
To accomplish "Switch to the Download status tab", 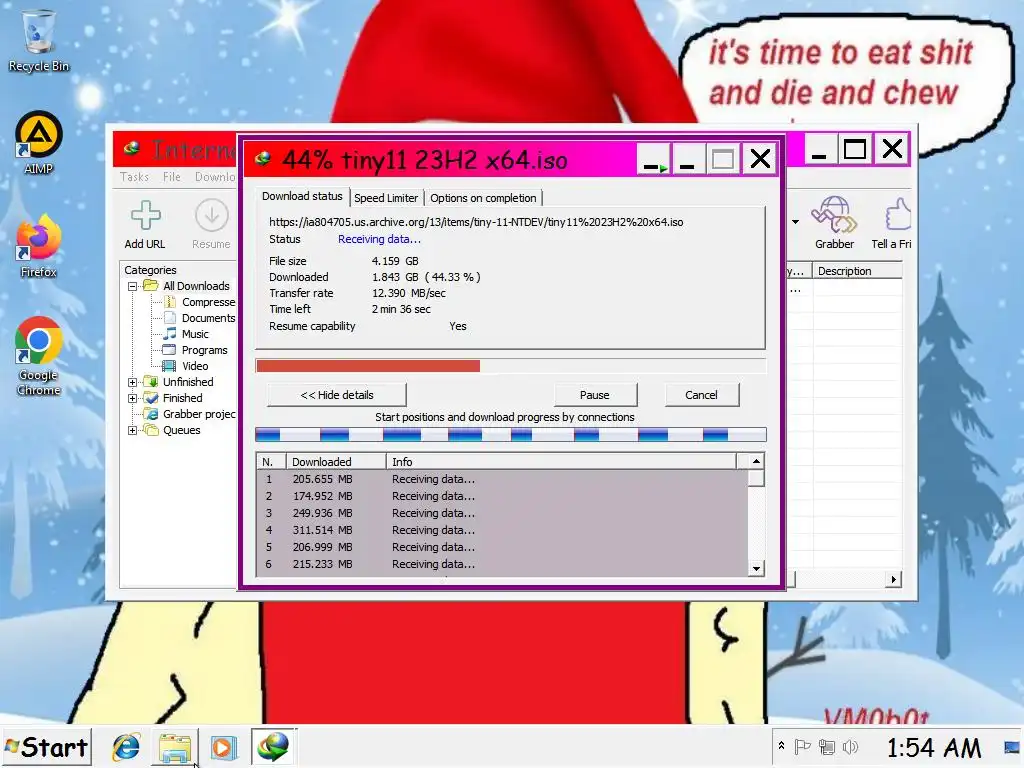I will tap(302, 196).
